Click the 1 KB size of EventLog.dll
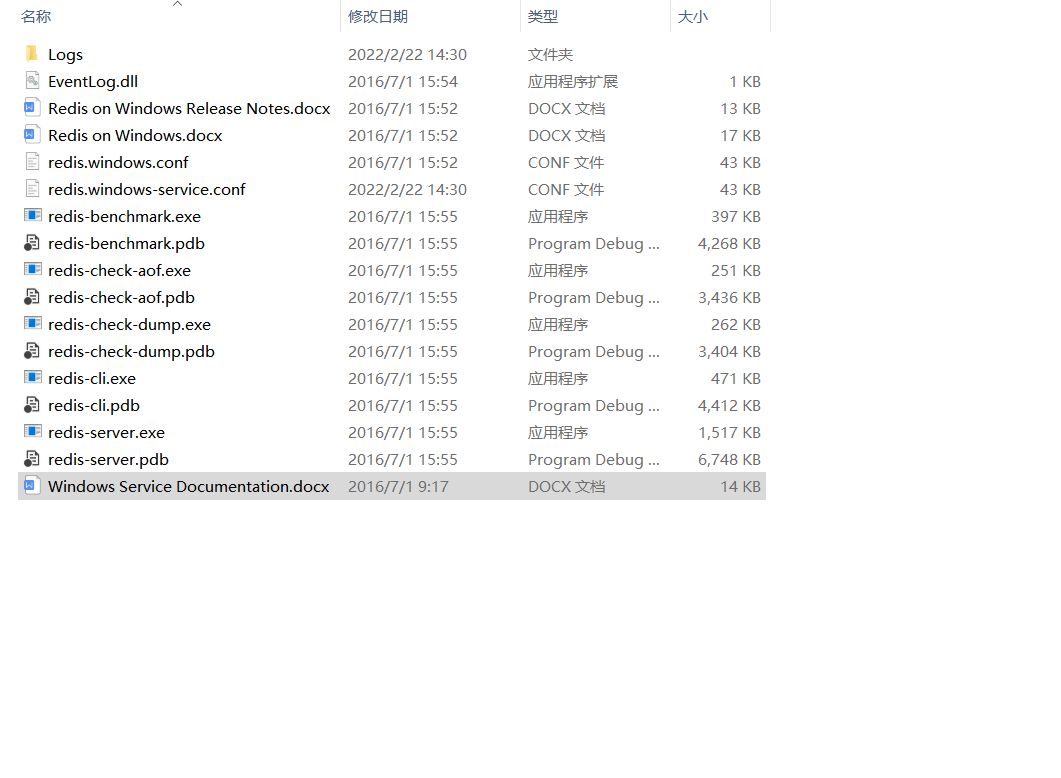This screenshot has width=1061, height=778. [x=745, y=81]
